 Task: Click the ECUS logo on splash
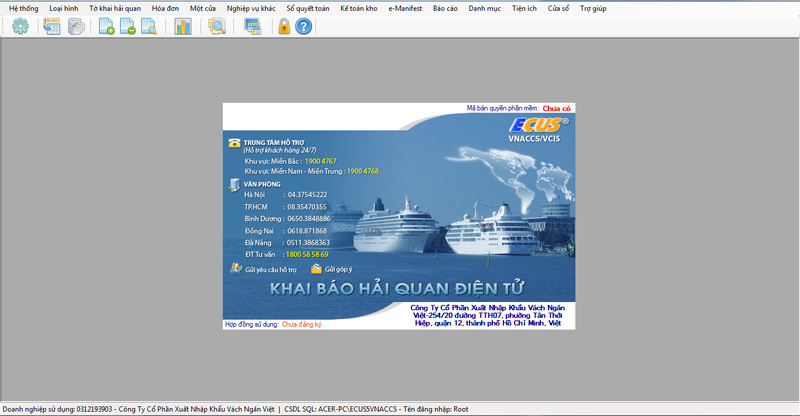pyautogui.click(x=538, y=125)
